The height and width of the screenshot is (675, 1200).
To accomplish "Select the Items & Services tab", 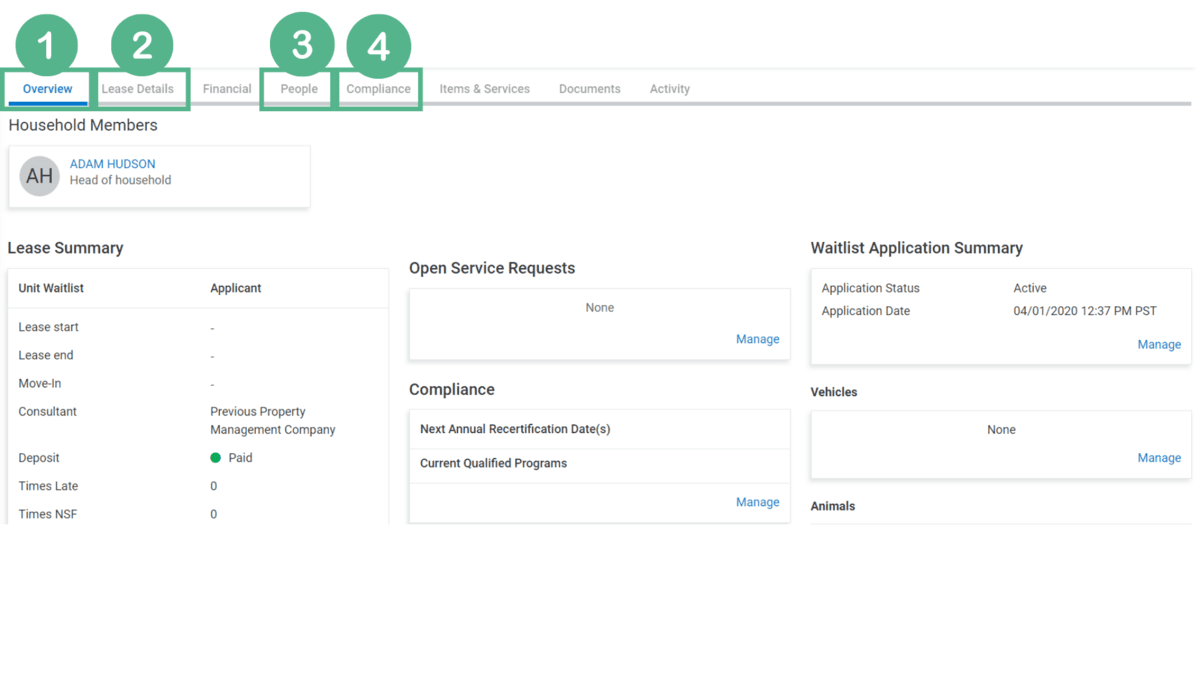I will click(x=484, y=89).
